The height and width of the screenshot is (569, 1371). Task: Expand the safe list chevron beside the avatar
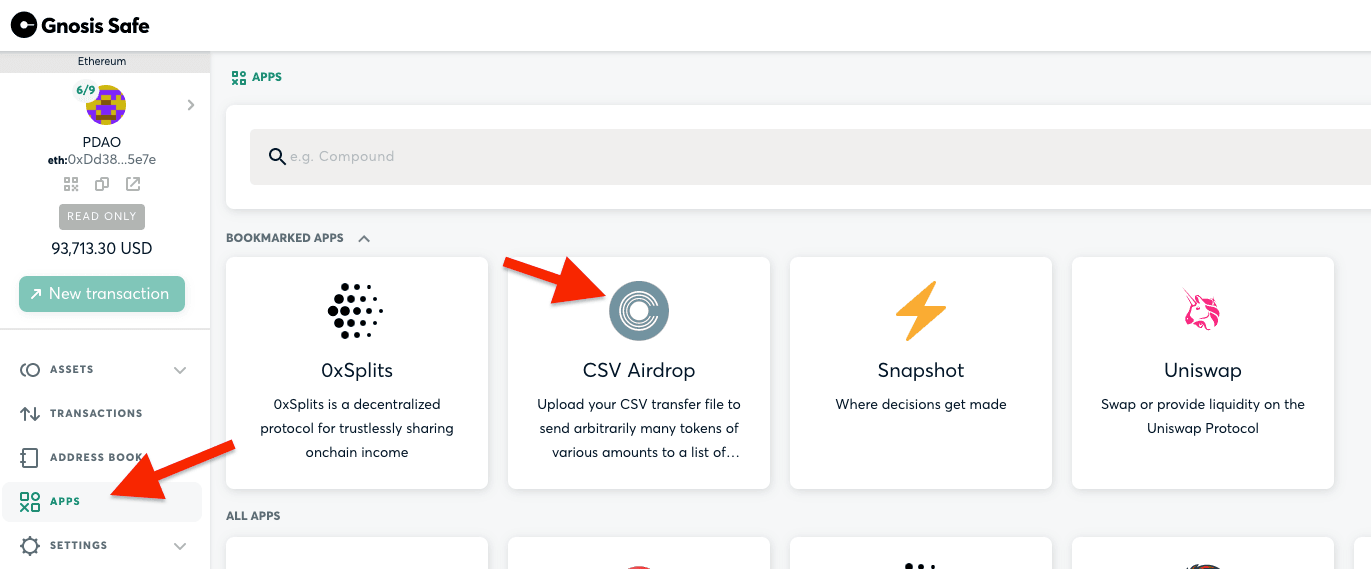click(x=190, y=105)
